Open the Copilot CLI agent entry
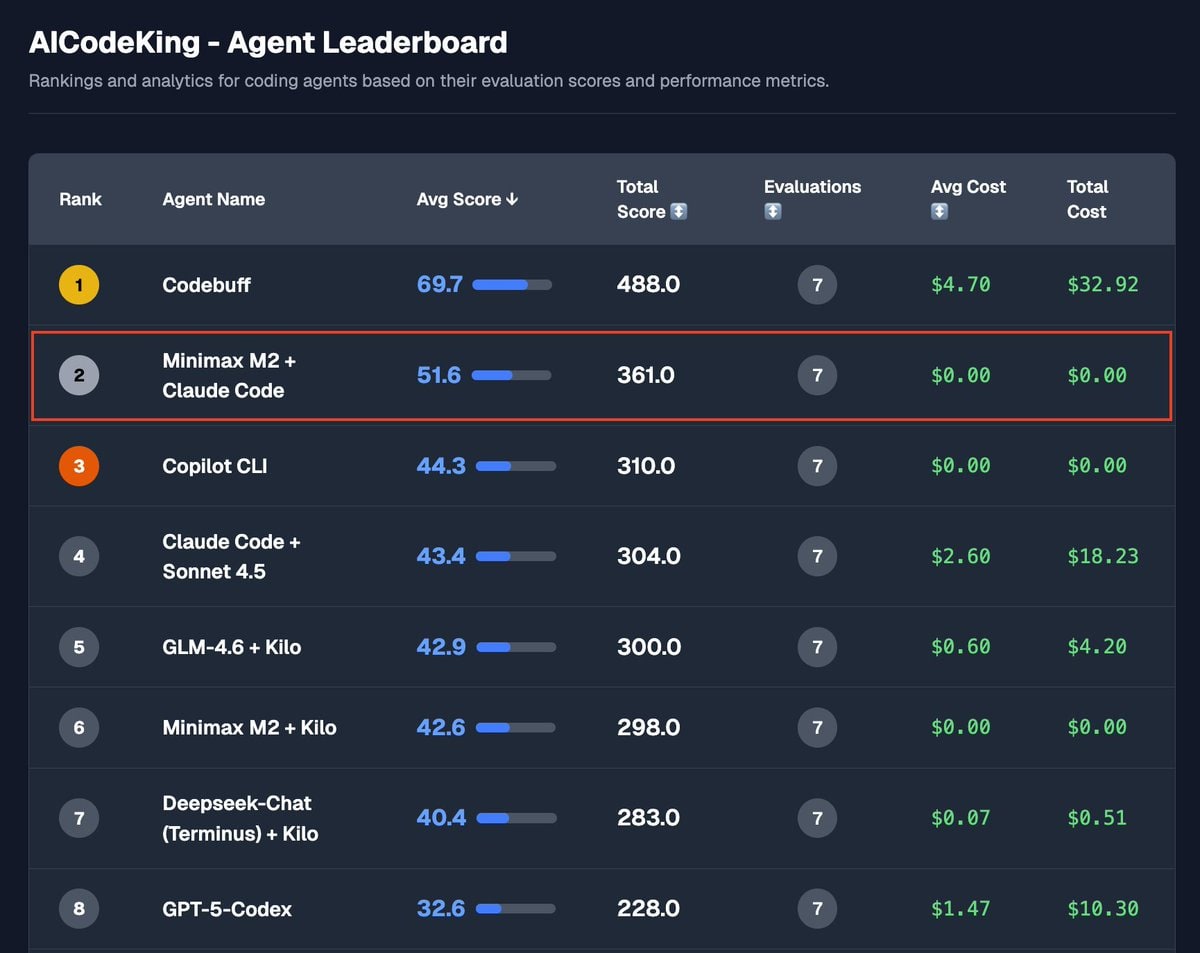This screenshot has height=953, width=1200. coord(214,466)
